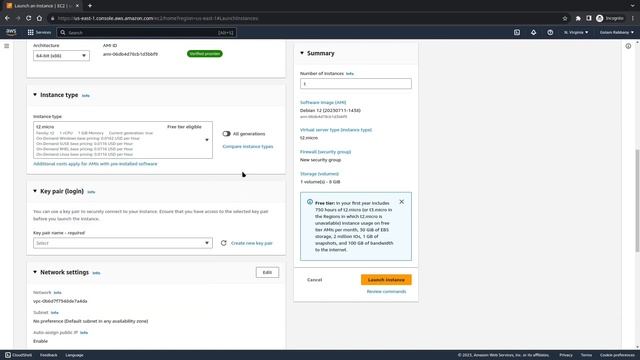Open a new browser tab

90,6
